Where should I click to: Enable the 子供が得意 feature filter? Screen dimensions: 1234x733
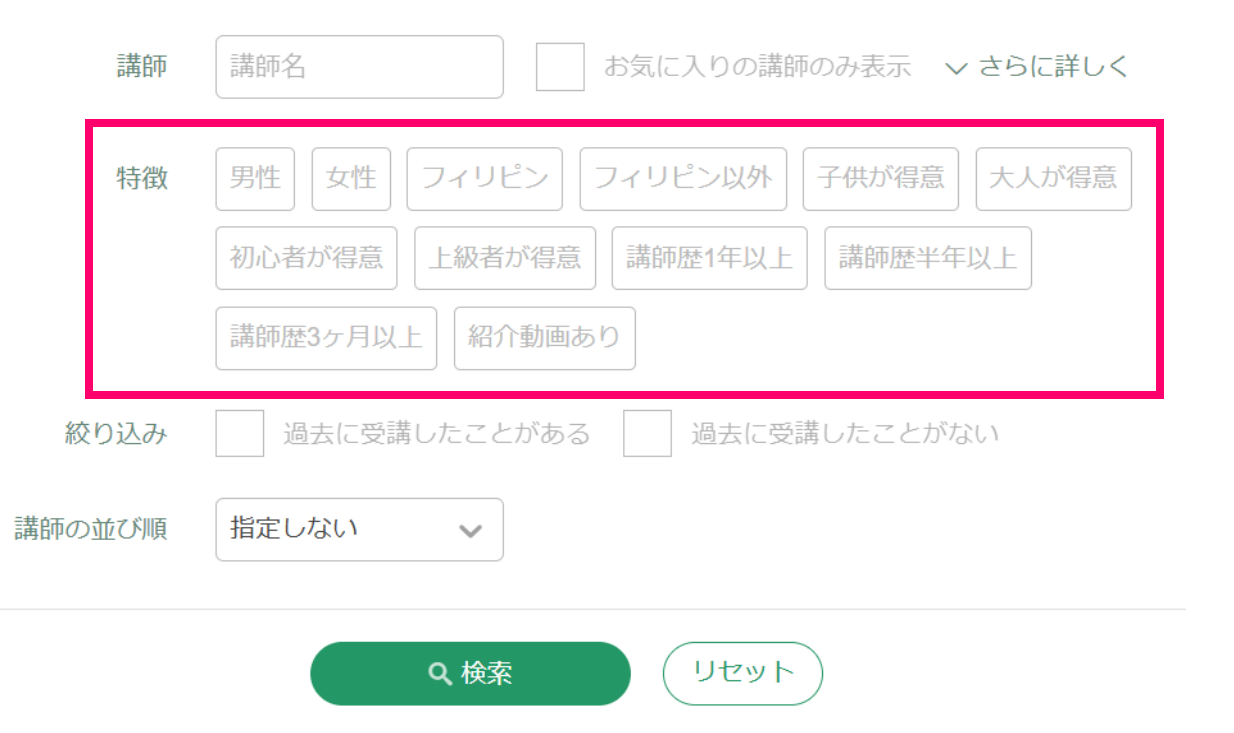881,179
